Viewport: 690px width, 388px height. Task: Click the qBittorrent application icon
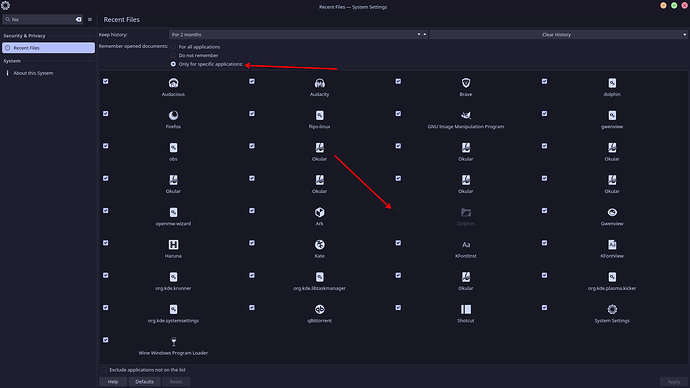319,309
